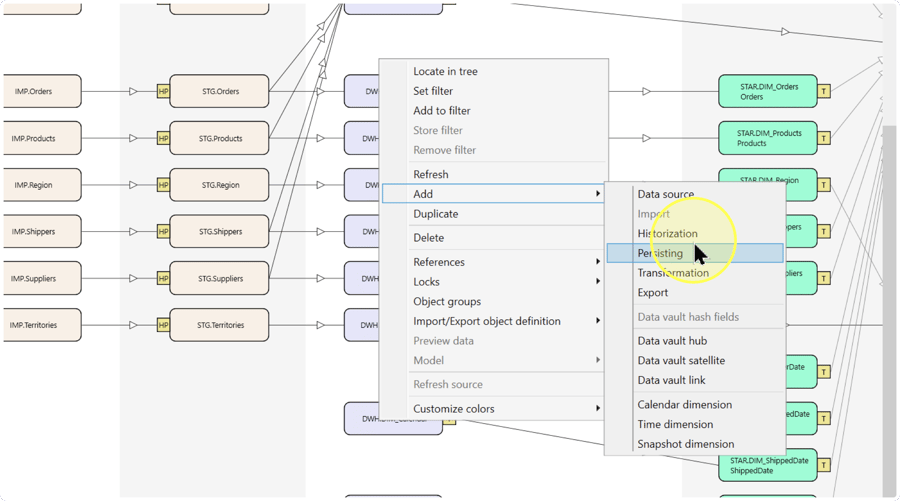Click the HP badge on STG.Suppliers
900x501 pixels.
(163, 278)
